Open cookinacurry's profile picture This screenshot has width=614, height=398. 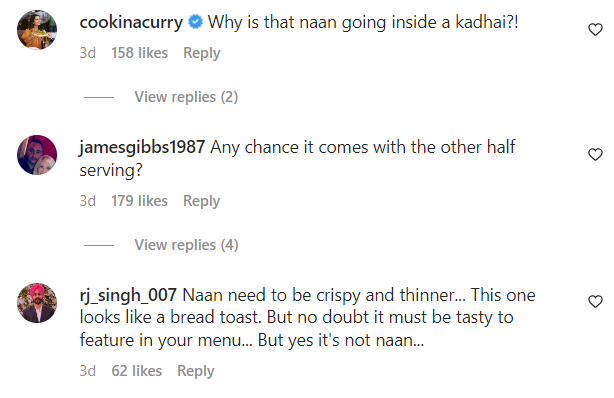pyautogui.click(x=37, y=30)
